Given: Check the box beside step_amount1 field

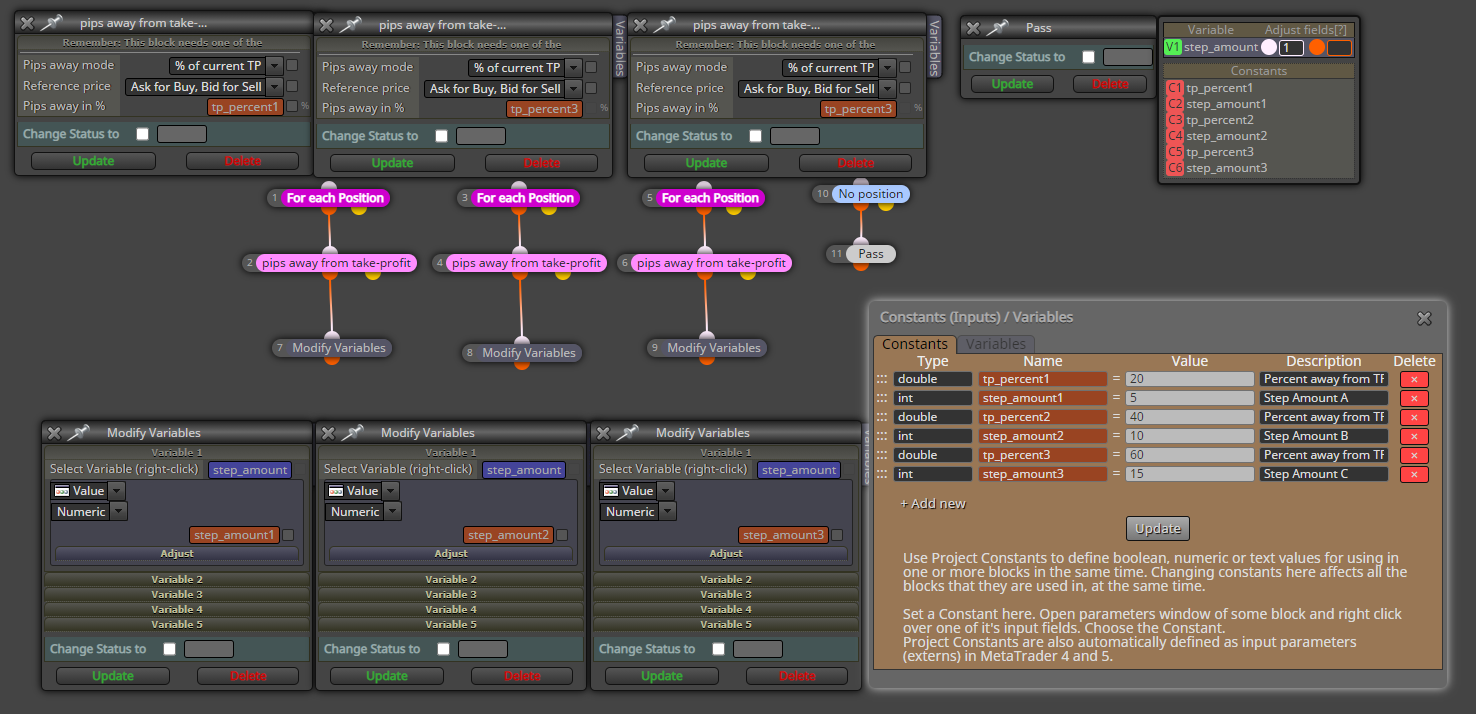Looking at the screenshot, I should 288,535.
